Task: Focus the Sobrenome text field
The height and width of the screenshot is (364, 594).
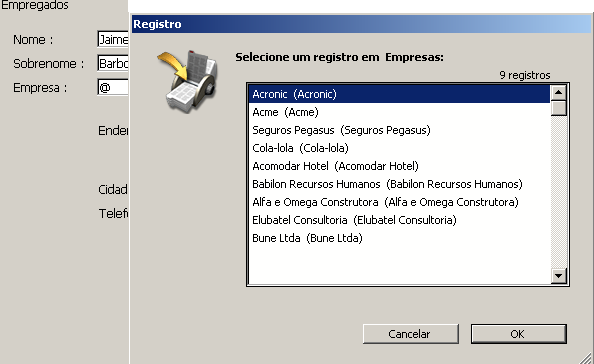Action: [113, 63]
